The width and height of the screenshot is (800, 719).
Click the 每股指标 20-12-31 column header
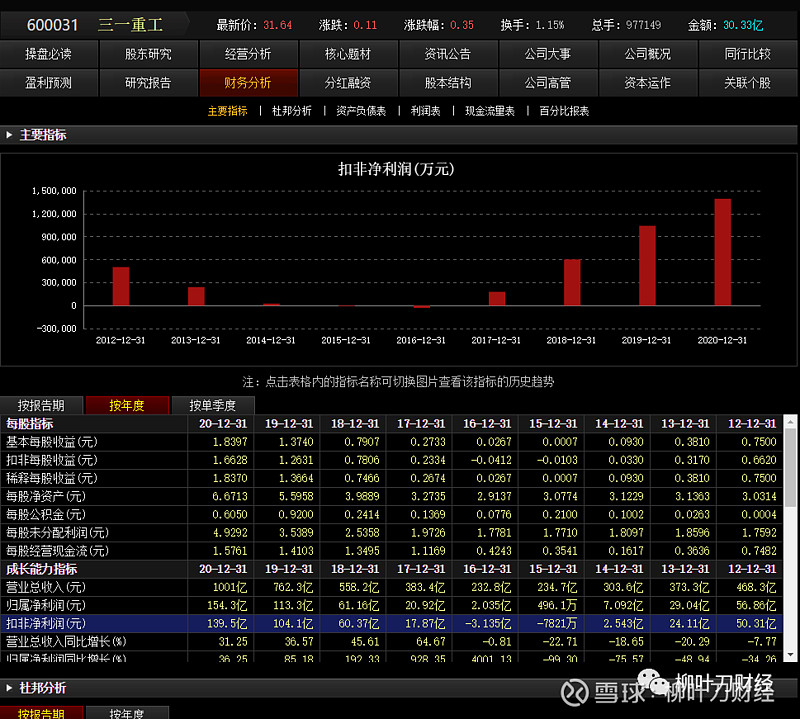point(223,424)
